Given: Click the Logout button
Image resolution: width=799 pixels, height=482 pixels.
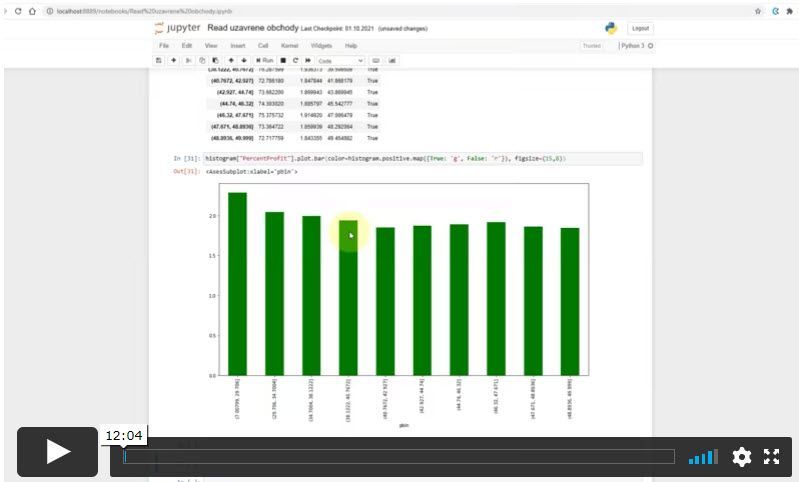Looking at the screenshot, I should tap(640, 29).
